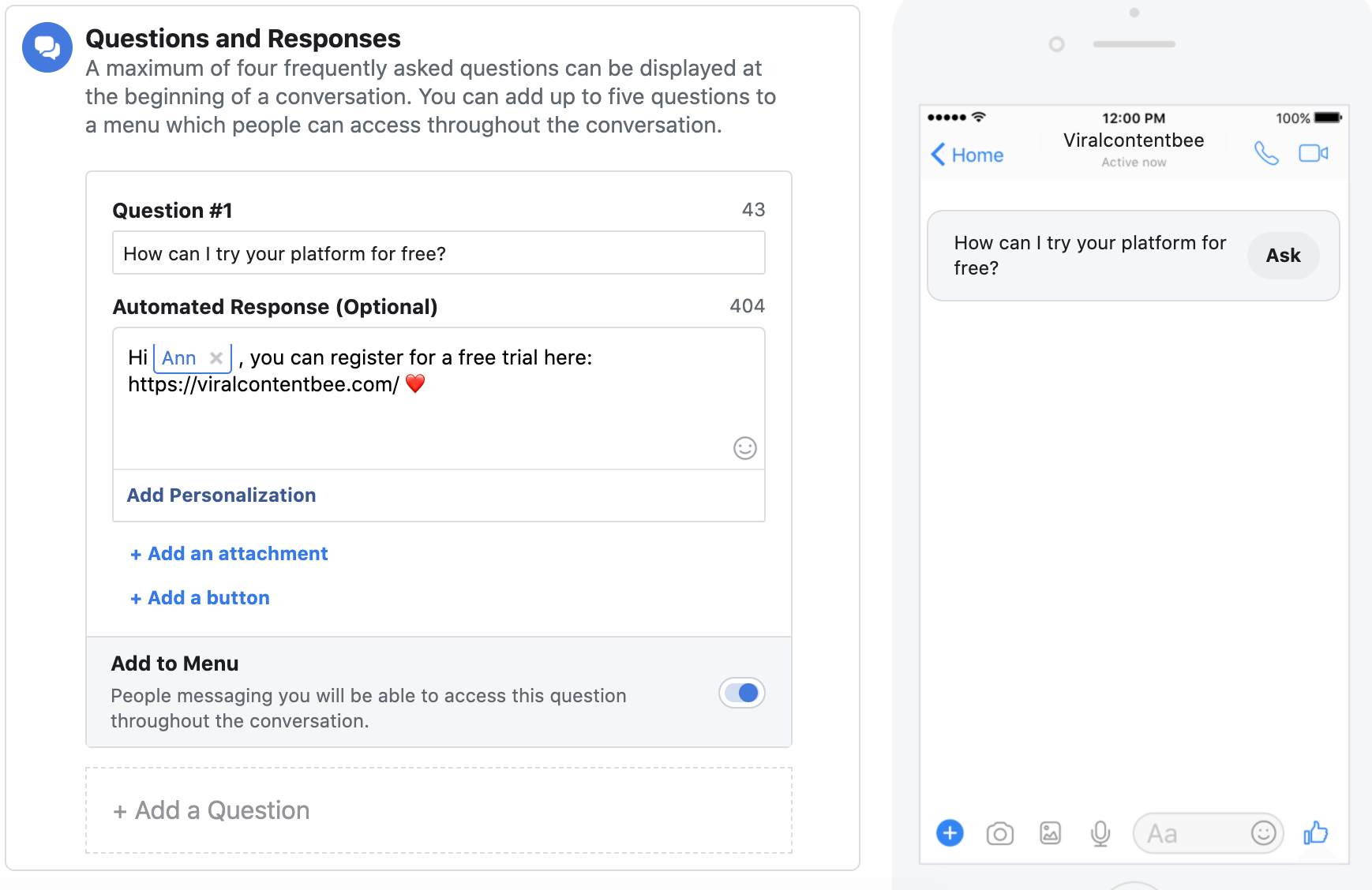This screenshot has height=890, width=1372.
Task: Tap the microphone icon in preview
Action: [x=1100, y=834]
